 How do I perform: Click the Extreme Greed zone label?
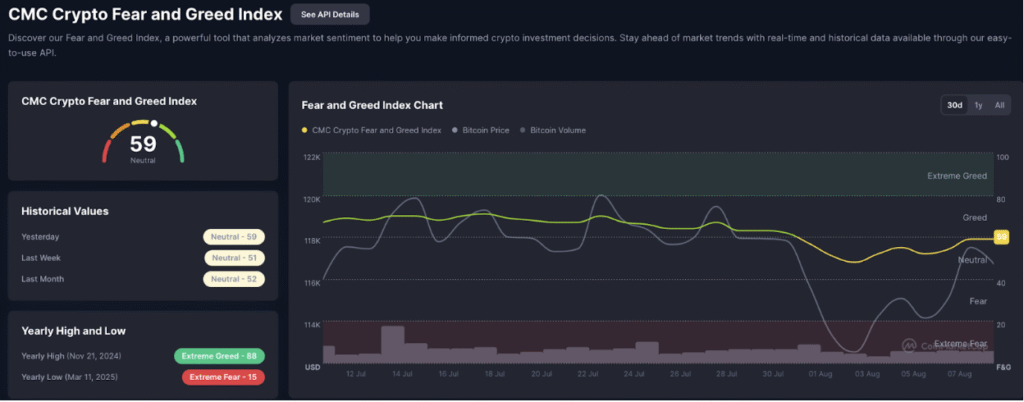pos(957,176)
